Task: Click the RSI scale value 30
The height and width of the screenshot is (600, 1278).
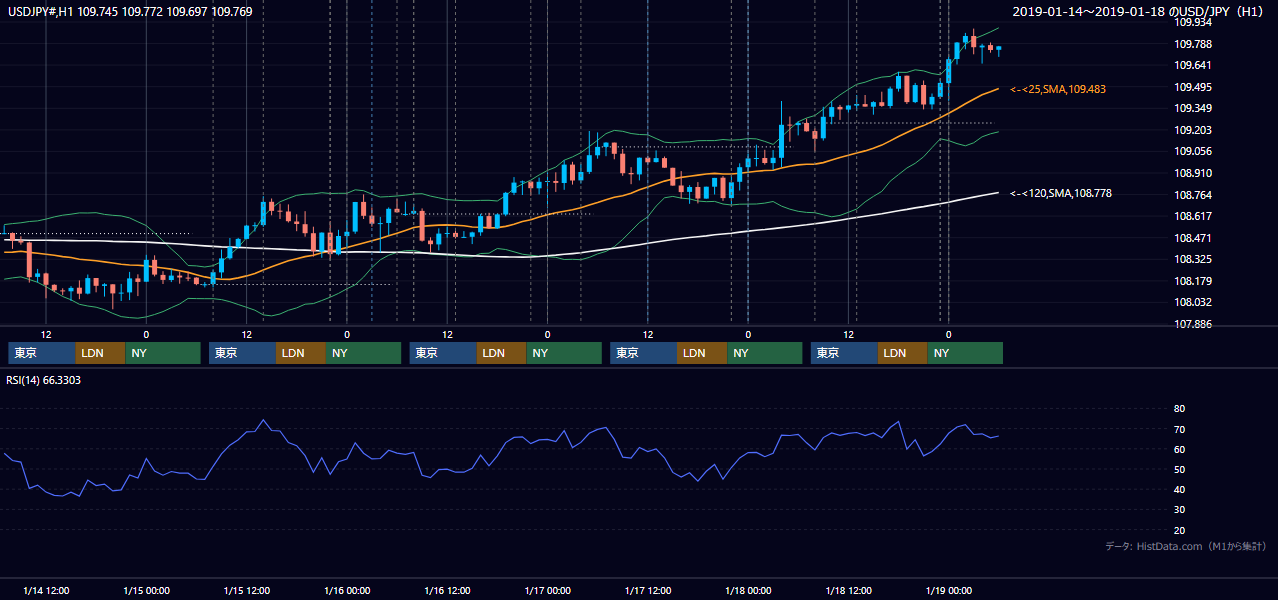Action: point(1179,510)
